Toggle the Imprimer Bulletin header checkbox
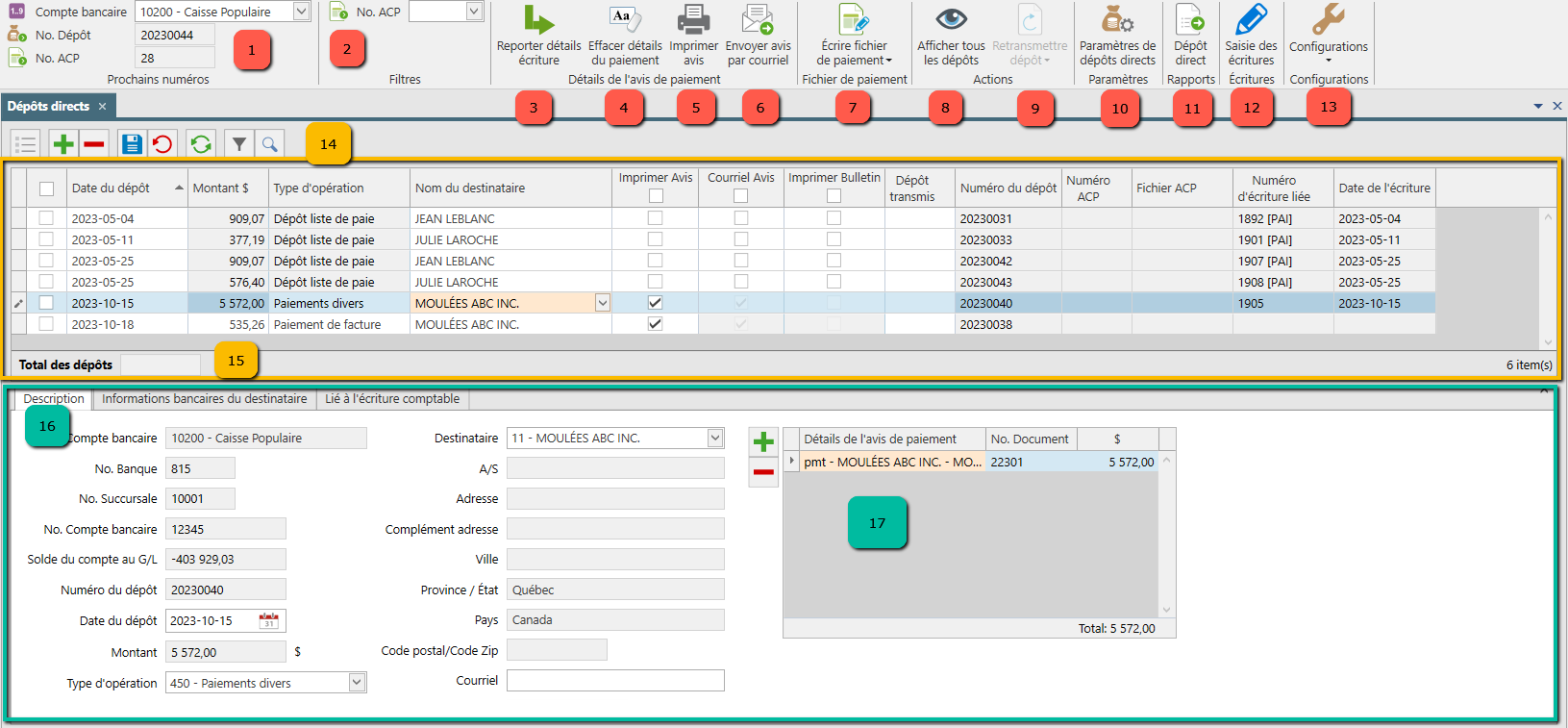Image resolution: width=1568 pixels, height=728 pixels. pyautogui.click(x=834, y=196)
